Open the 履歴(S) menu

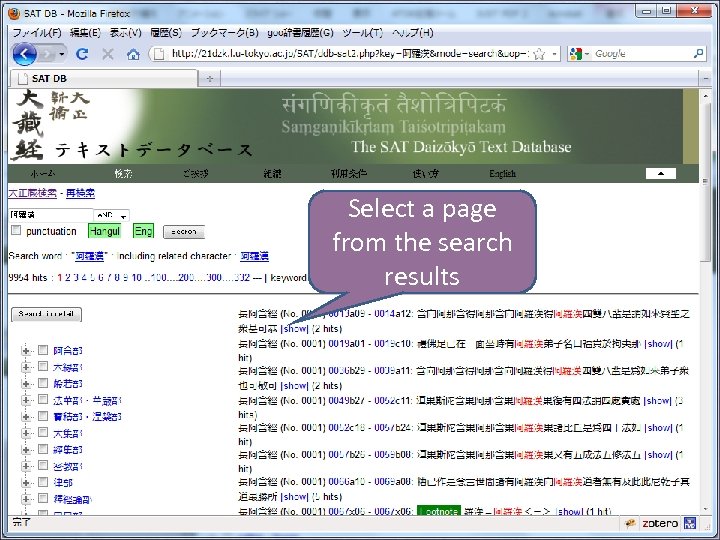166,33
